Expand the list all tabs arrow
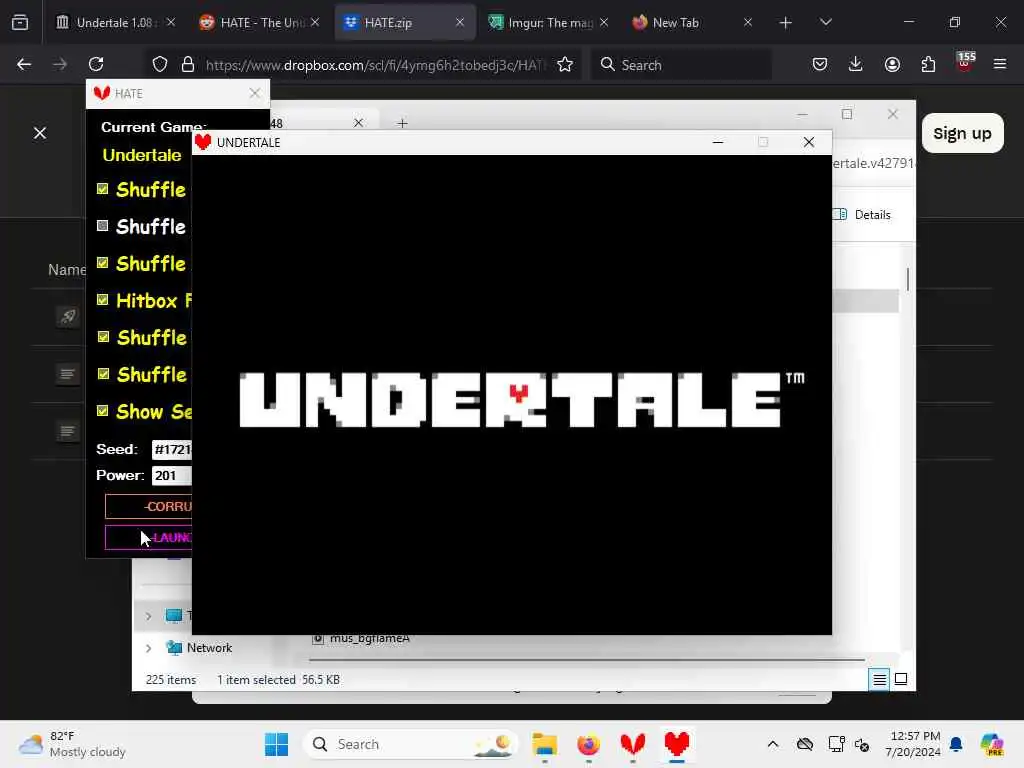This screenshot has width=1024, height=768. point(825,22)
